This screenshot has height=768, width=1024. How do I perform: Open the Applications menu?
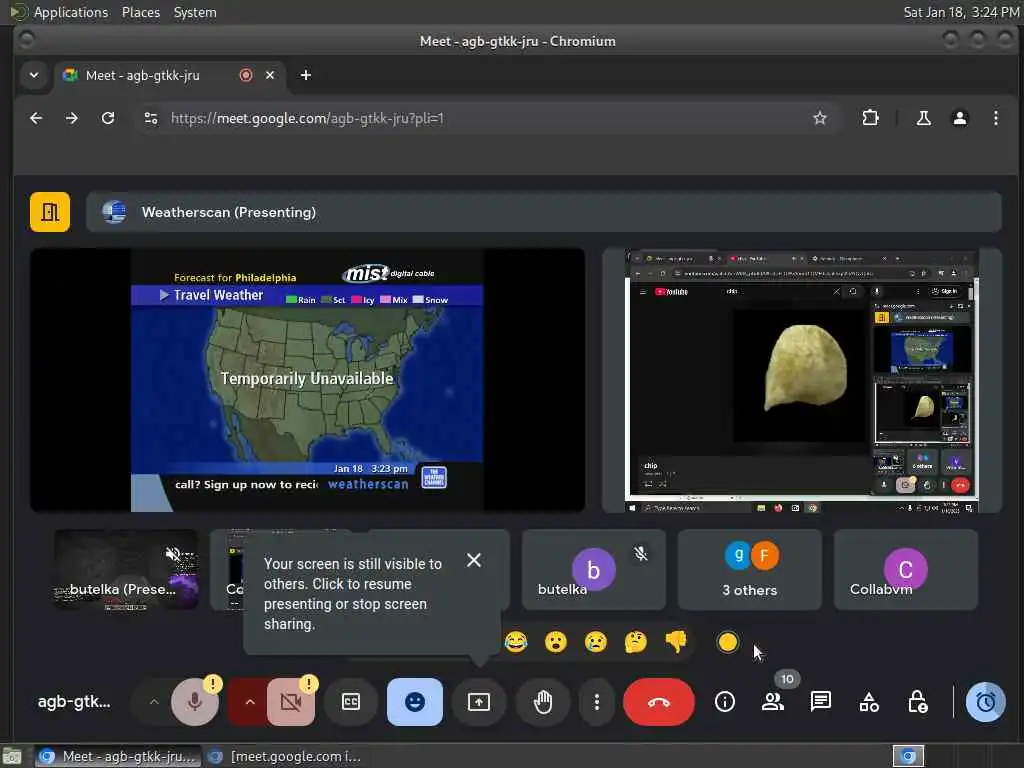pos(71,12)
